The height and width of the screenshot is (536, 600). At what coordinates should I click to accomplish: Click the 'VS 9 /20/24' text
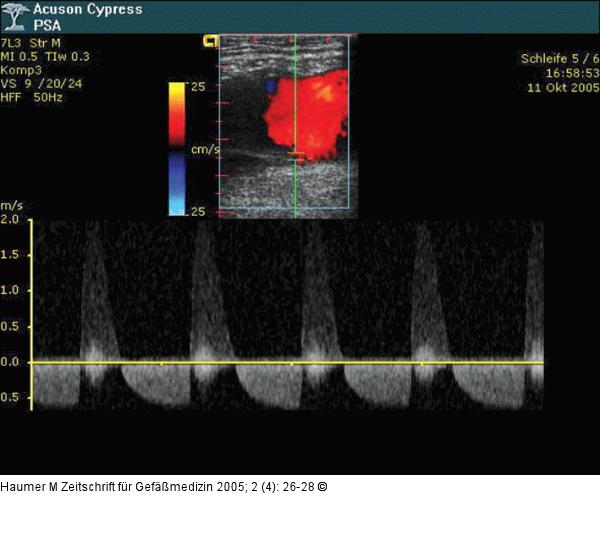pos(41,84)
